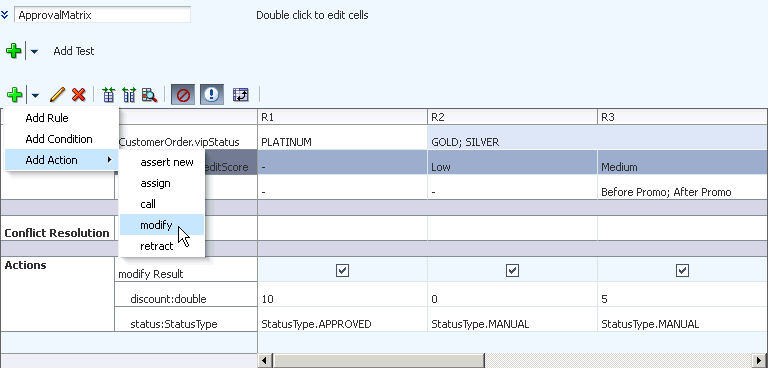Viewport: 768px width, 368px height.
Task: Click the modify Result action row label
Action: click(151, 274)
